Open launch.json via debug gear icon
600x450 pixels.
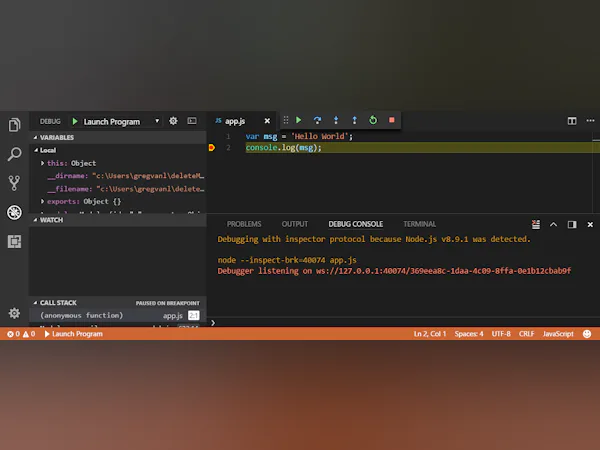[173, 121]
